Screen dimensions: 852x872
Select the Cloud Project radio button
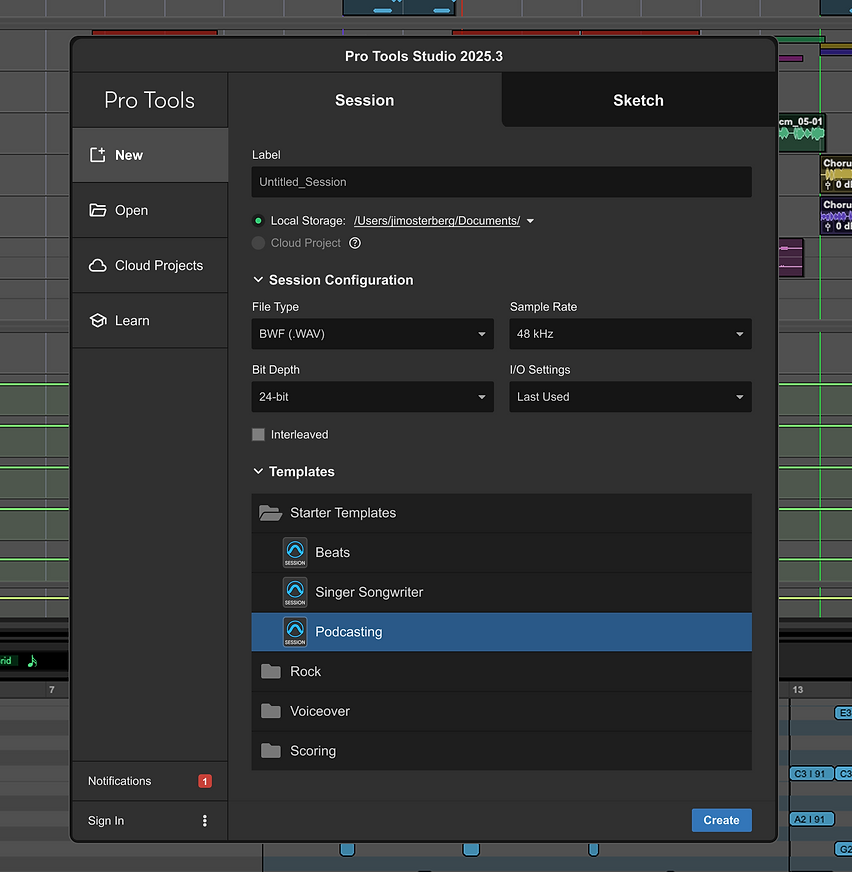[258, 242]
